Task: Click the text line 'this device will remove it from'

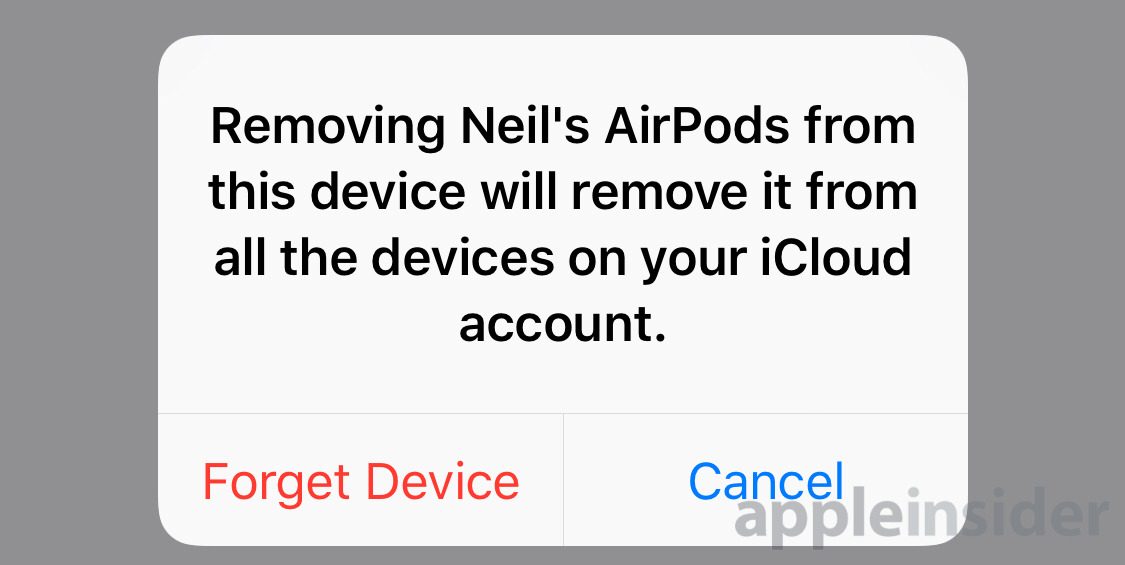Action: click(562, 193)
